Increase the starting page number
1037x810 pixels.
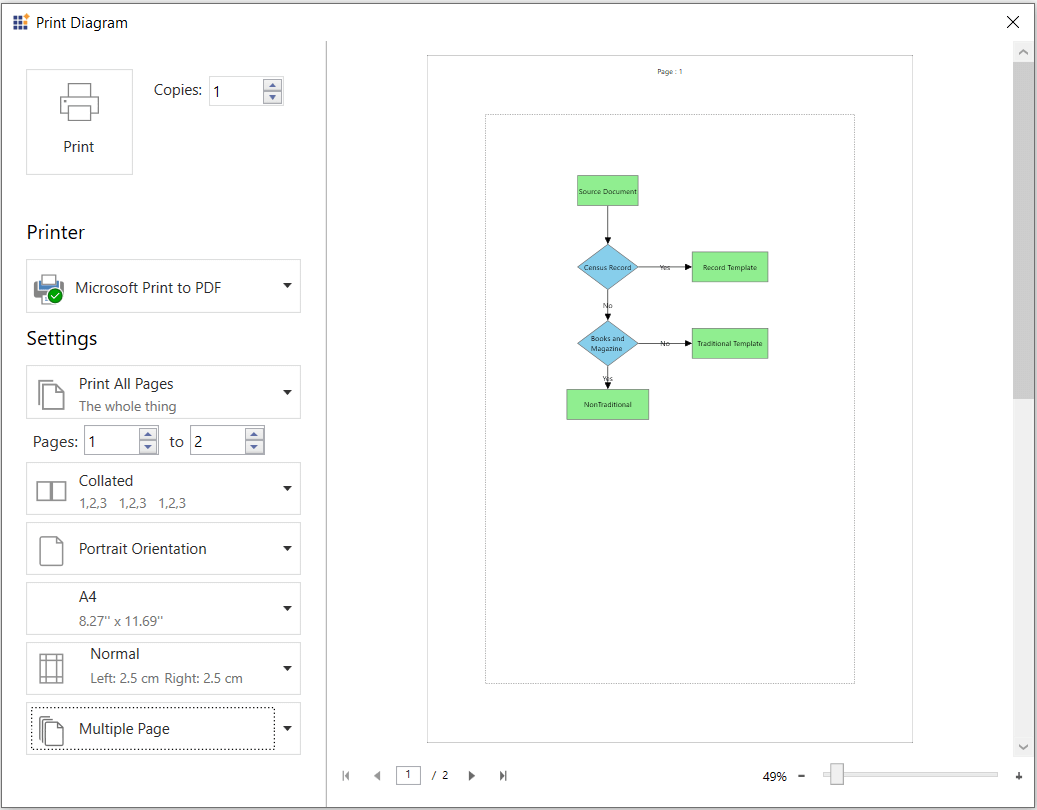click(x=148, y=435)
